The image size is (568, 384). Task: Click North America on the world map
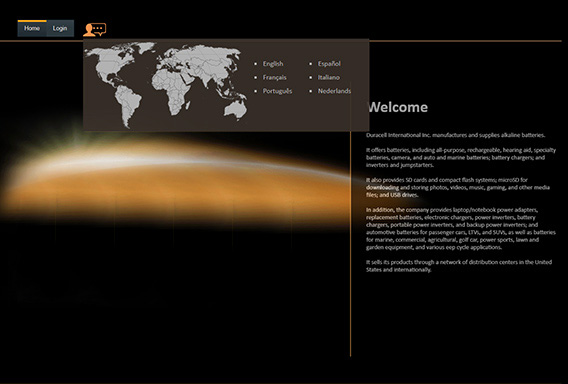(x=110, y=63)
